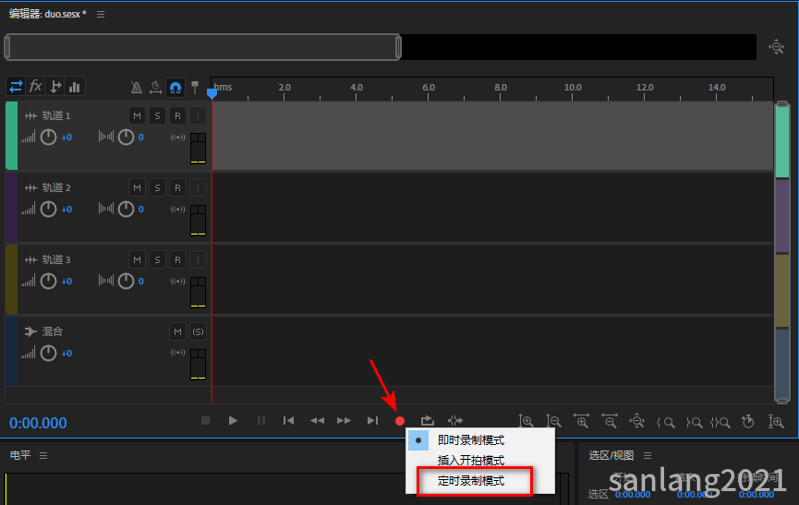This screenshot has height=505, width=799.
Task: Click zoom in at in point icon
Action: 665,422
